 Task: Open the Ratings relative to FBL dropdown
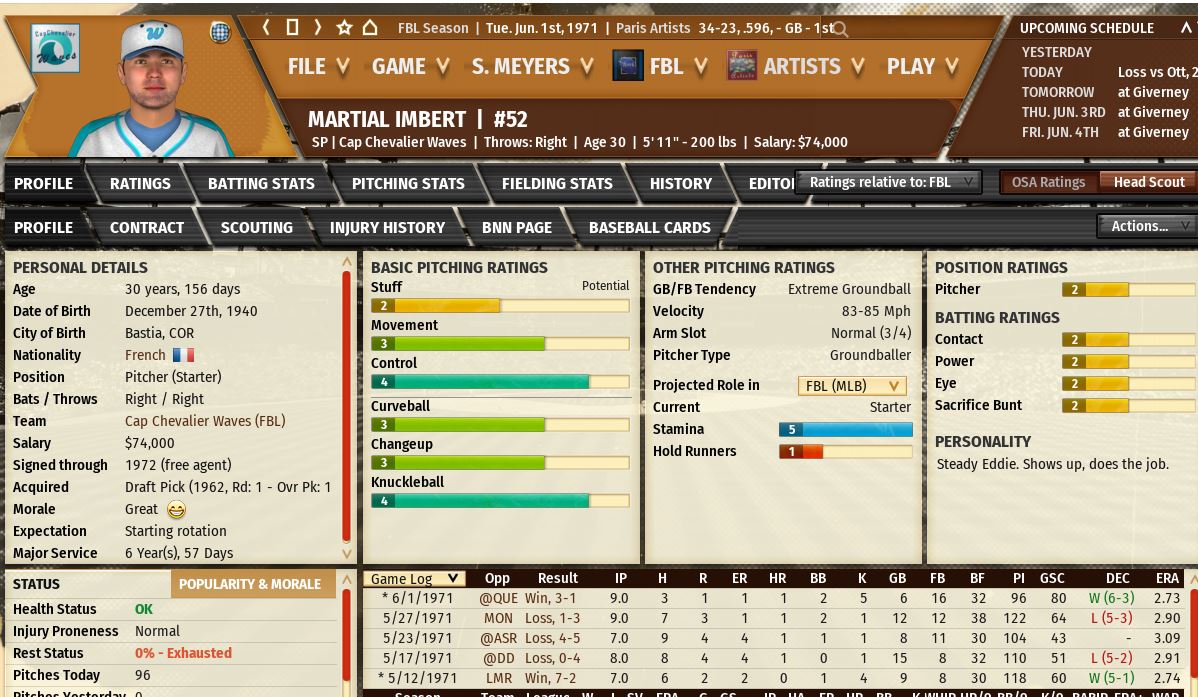click(889, 182)
